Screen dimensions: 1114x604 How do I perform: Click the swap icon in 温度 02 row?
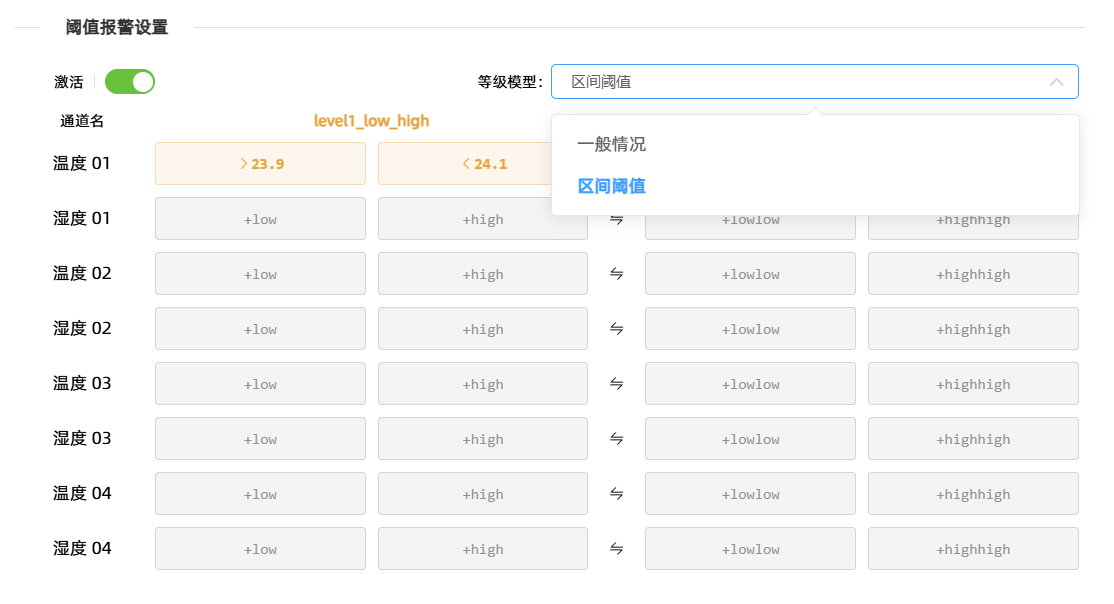616,274
